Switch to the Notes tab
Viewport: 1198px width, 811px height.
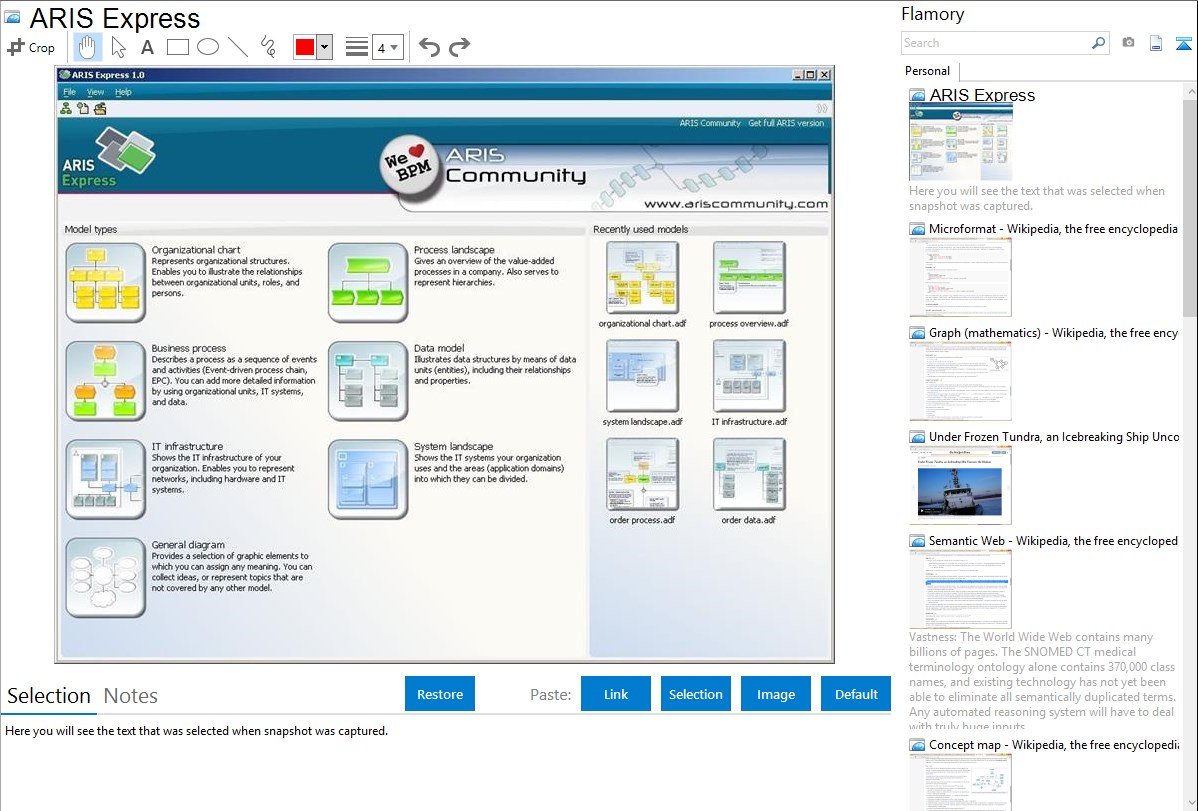click(x=131, y=696)
